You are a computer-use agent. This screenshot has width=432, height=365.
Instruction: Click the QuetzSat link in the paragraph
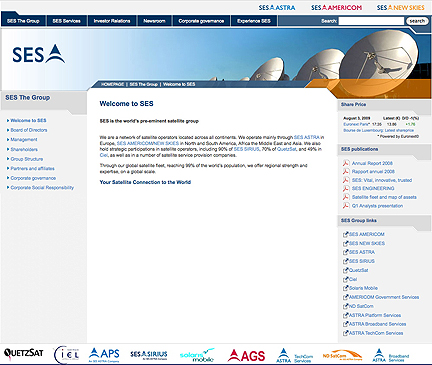(x=287, y=149)
